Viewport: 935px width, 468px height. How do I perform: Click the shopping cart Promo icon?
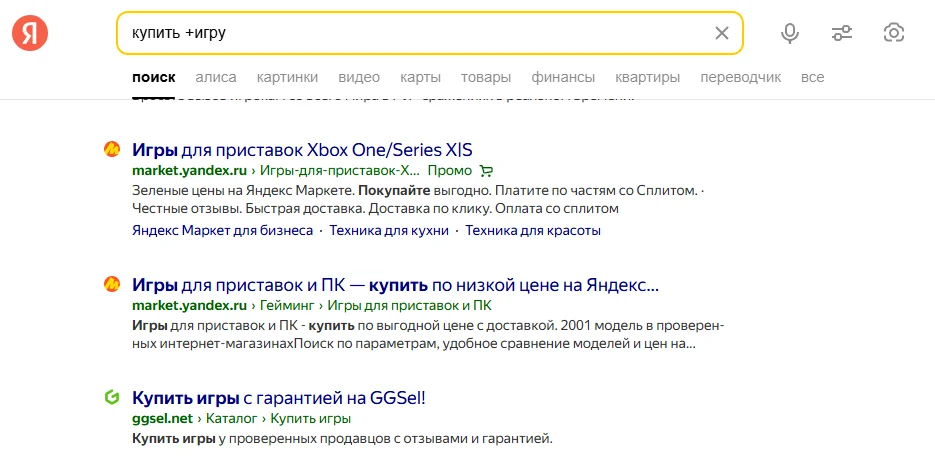coord(487,170)
